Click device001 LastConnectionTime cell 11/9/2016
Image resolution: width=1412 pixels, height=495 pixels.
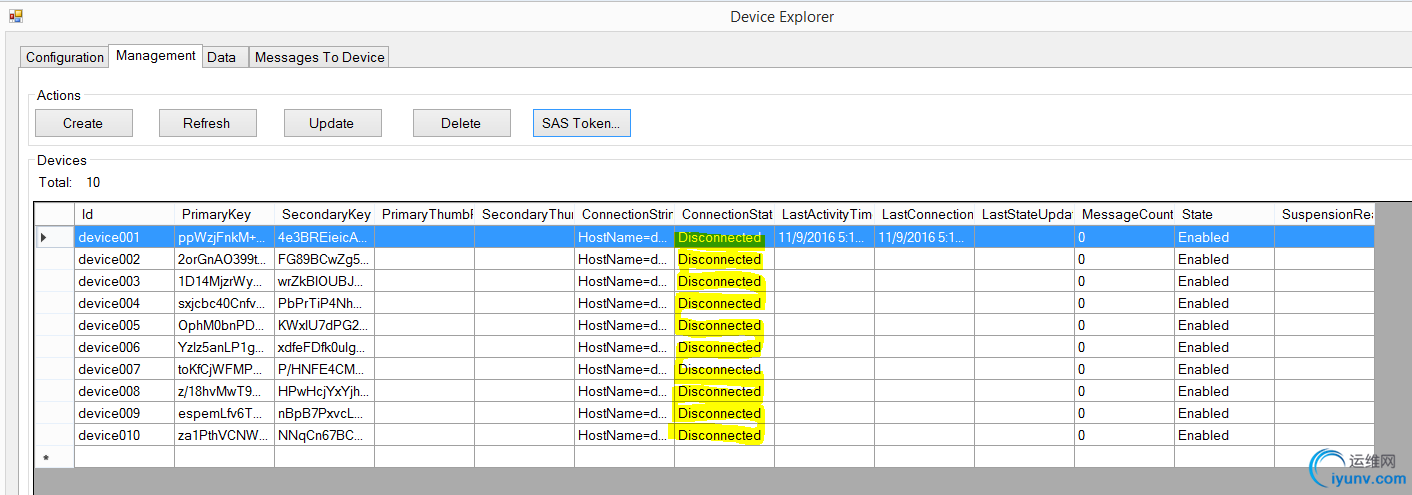point(924,237)
